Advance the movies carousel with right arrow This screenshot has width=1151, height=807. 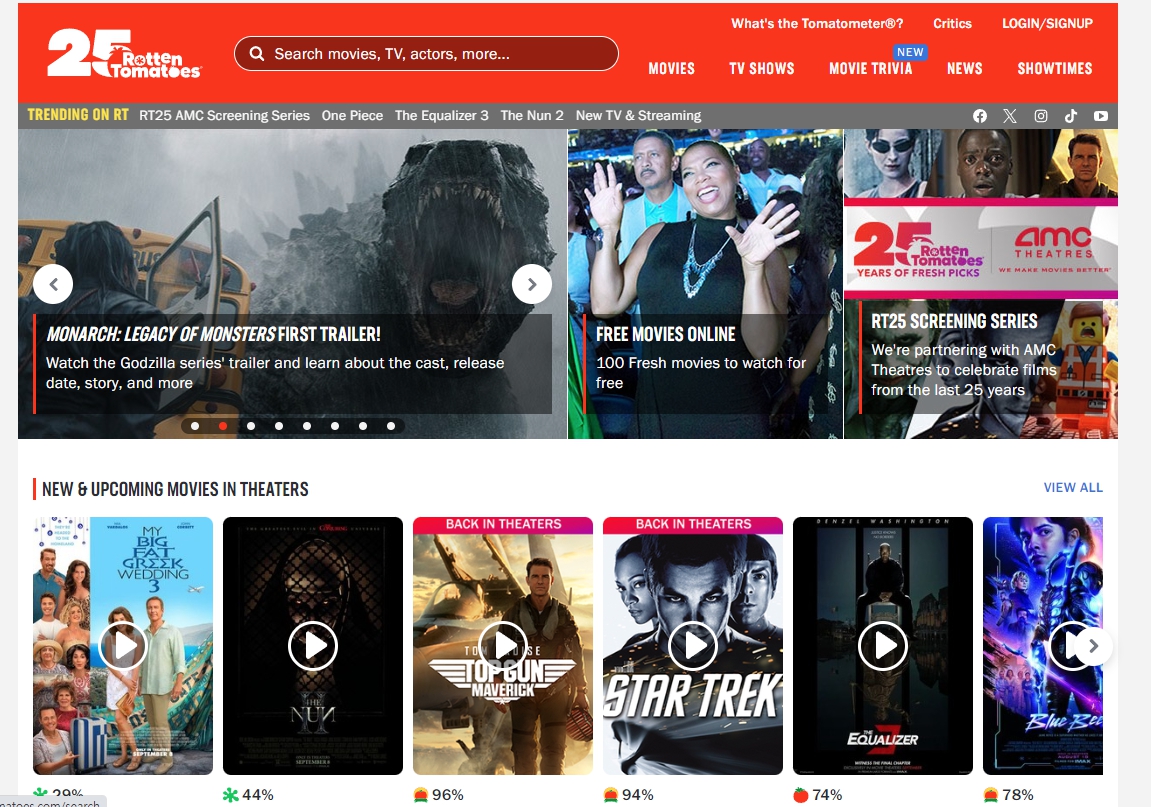pyautogui.click(x=1093, y=646)
